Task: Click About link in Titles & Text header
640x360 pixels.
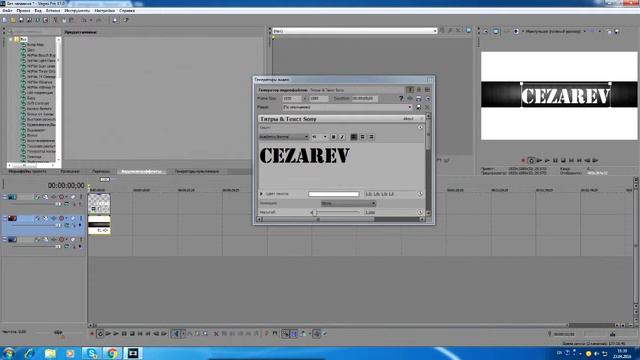Action: (x=408, y=119)
